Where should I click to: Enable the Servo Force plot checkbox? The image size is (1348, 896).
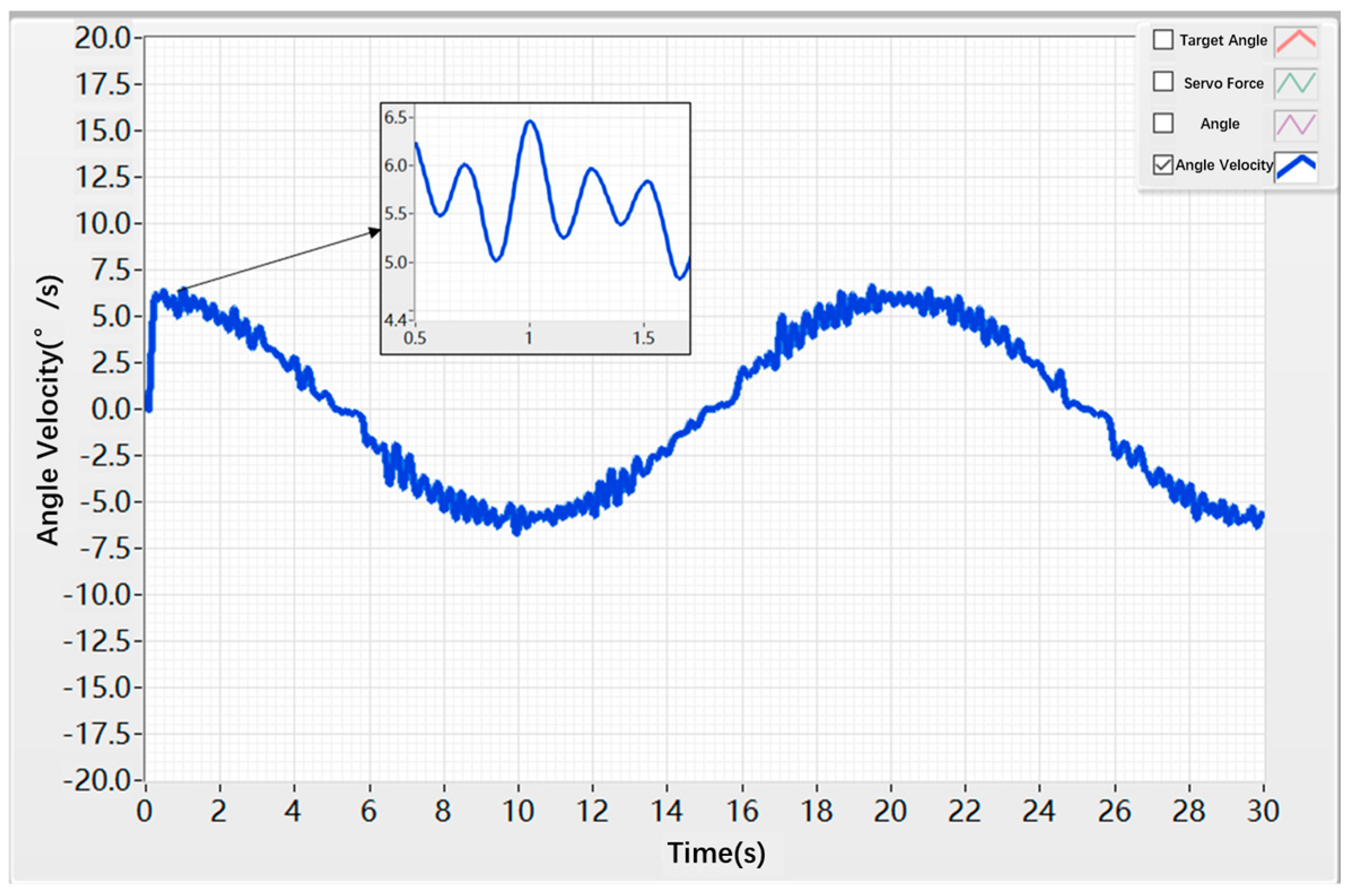point(1163,82)
